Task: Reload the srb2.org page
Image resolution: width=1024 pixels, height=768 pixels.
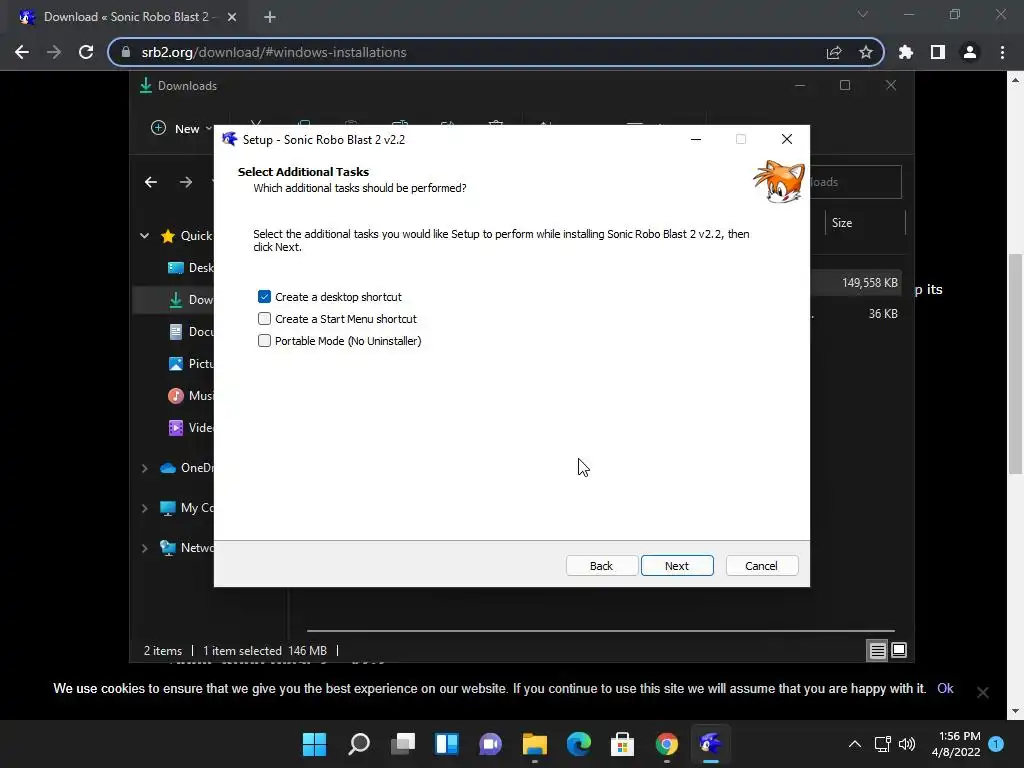Action: 86,52
